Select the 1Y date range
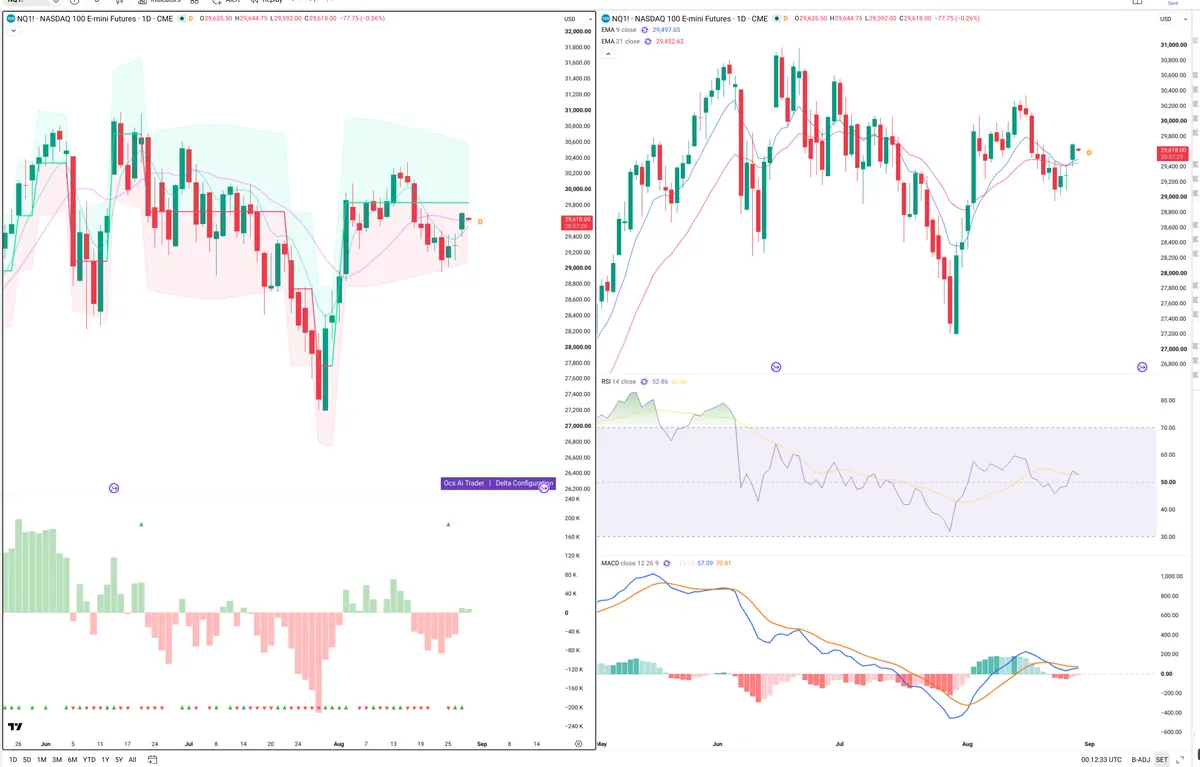1200x767 pixels. click(x=105, y=759)
